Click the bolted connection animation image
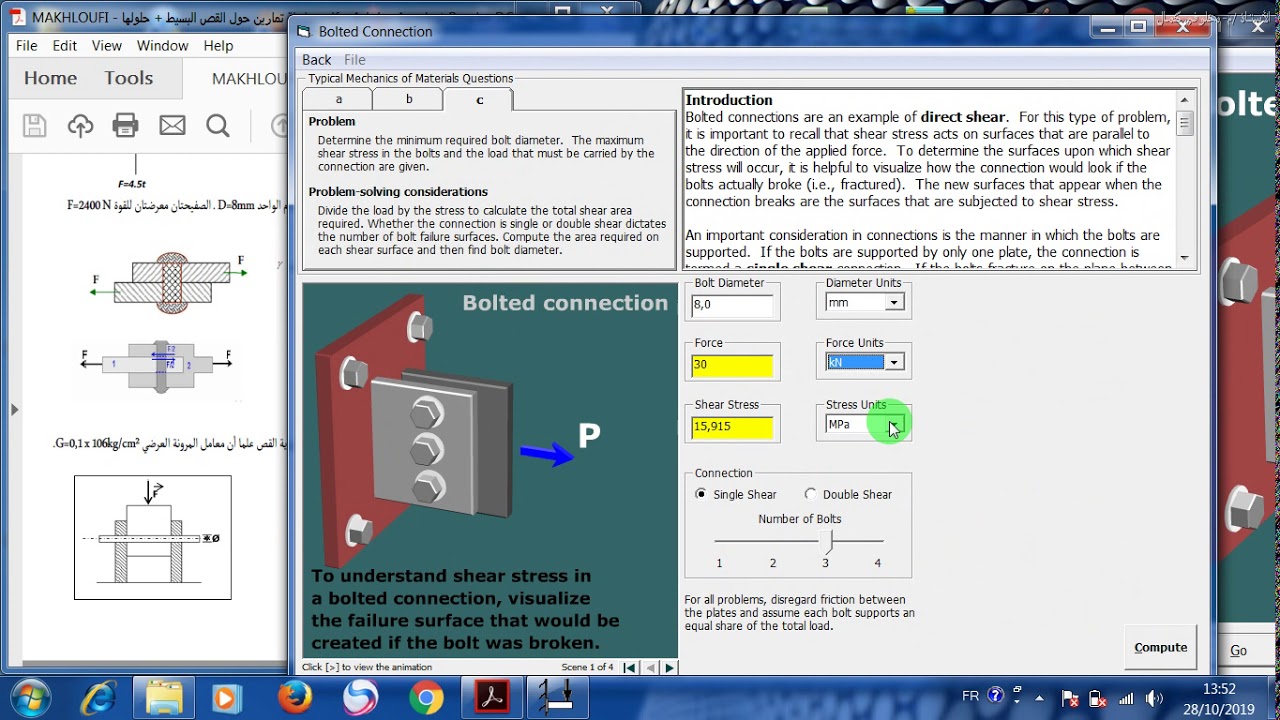This screenshot has width=1280, height=720. (490, 470)
